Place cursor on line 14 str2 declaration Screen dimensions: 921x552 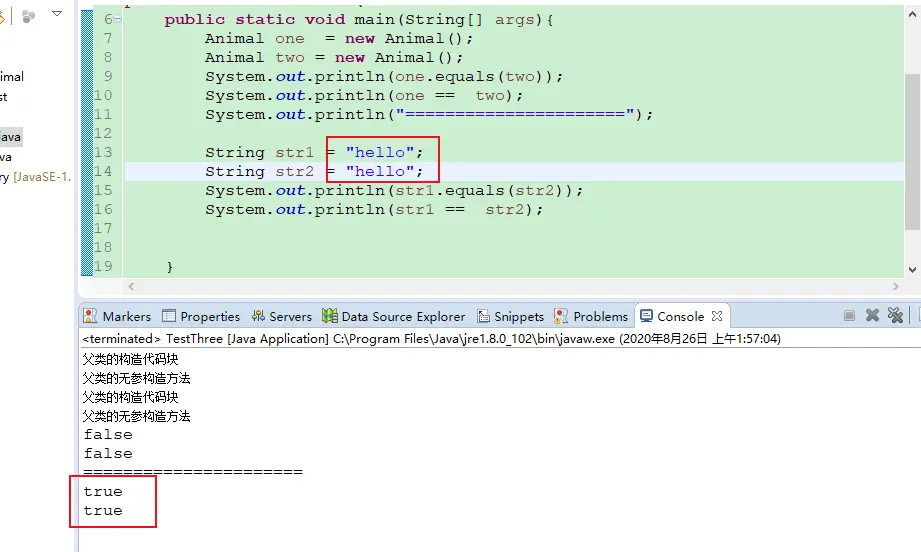[300, 172]
